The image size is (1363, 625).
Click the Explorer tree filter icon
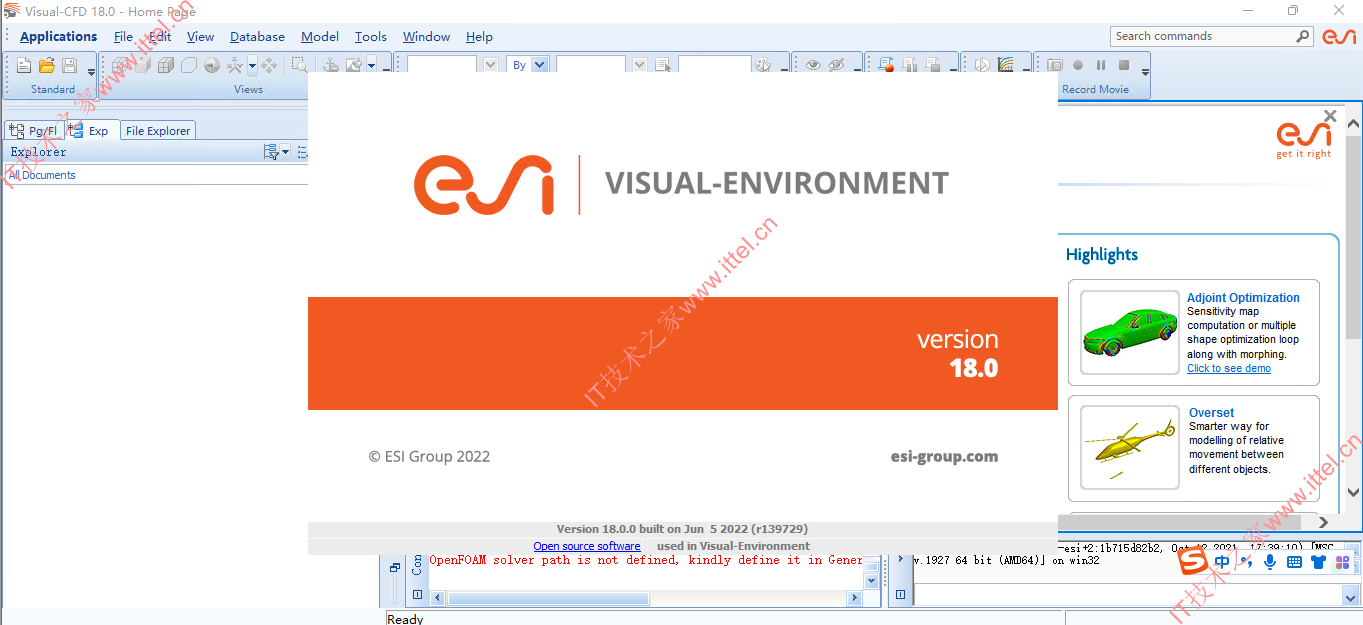click(x=270, y=152)
